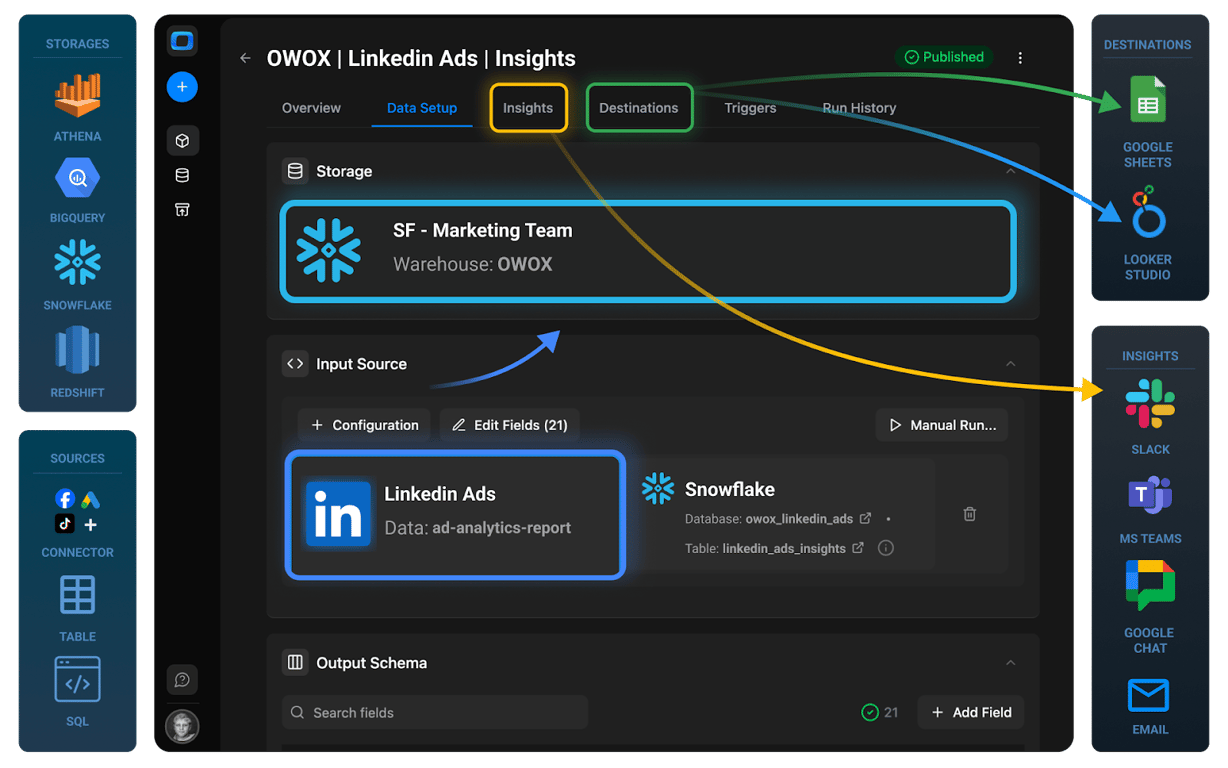Click the info icon beside the table name
This screenshot has height=768, width=1228.
click(x=885, y=548)
